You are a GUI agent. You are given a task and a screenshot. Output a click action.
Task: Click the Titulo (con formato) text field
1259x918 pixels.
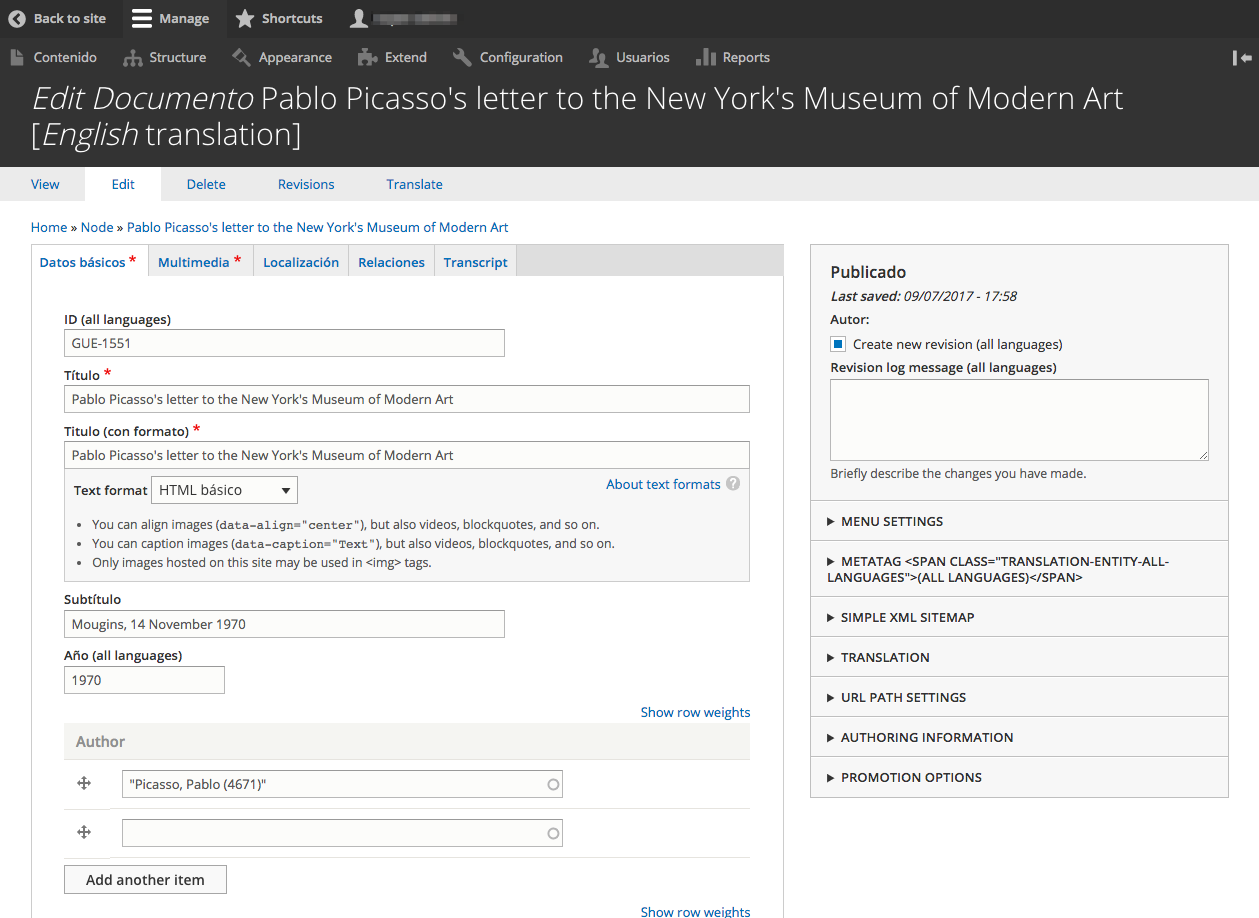point(407,455)
